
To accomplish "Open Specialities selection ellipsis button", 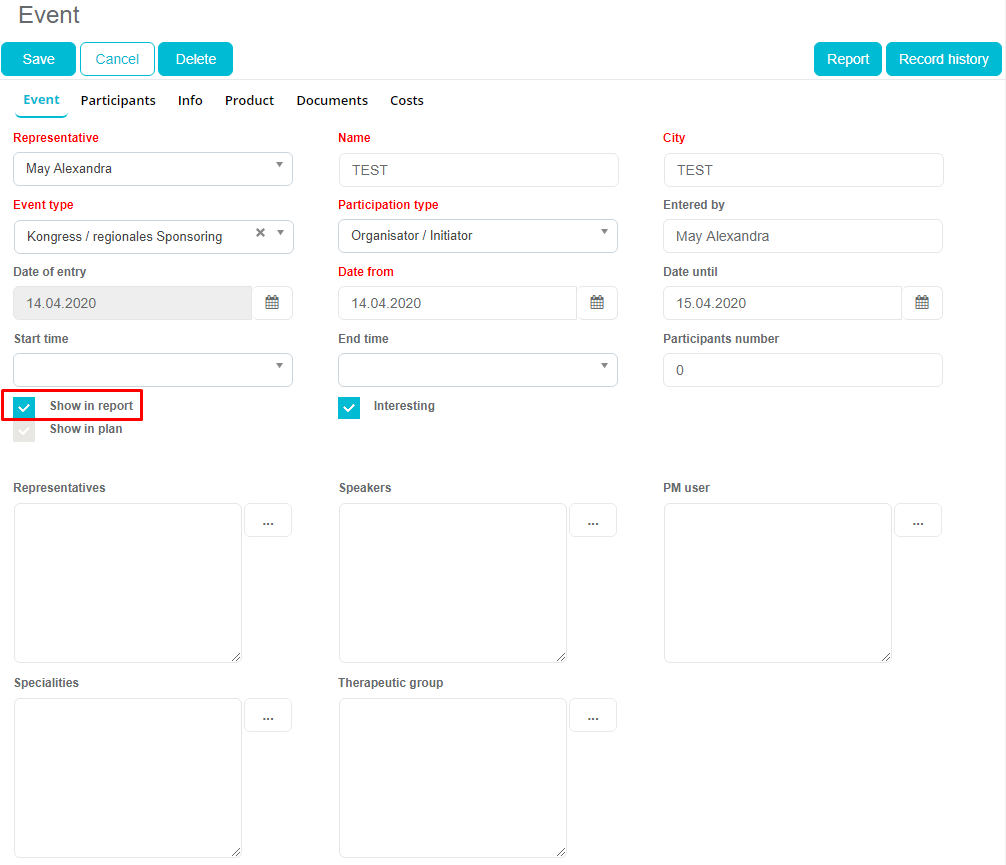I will click(268, 716).
